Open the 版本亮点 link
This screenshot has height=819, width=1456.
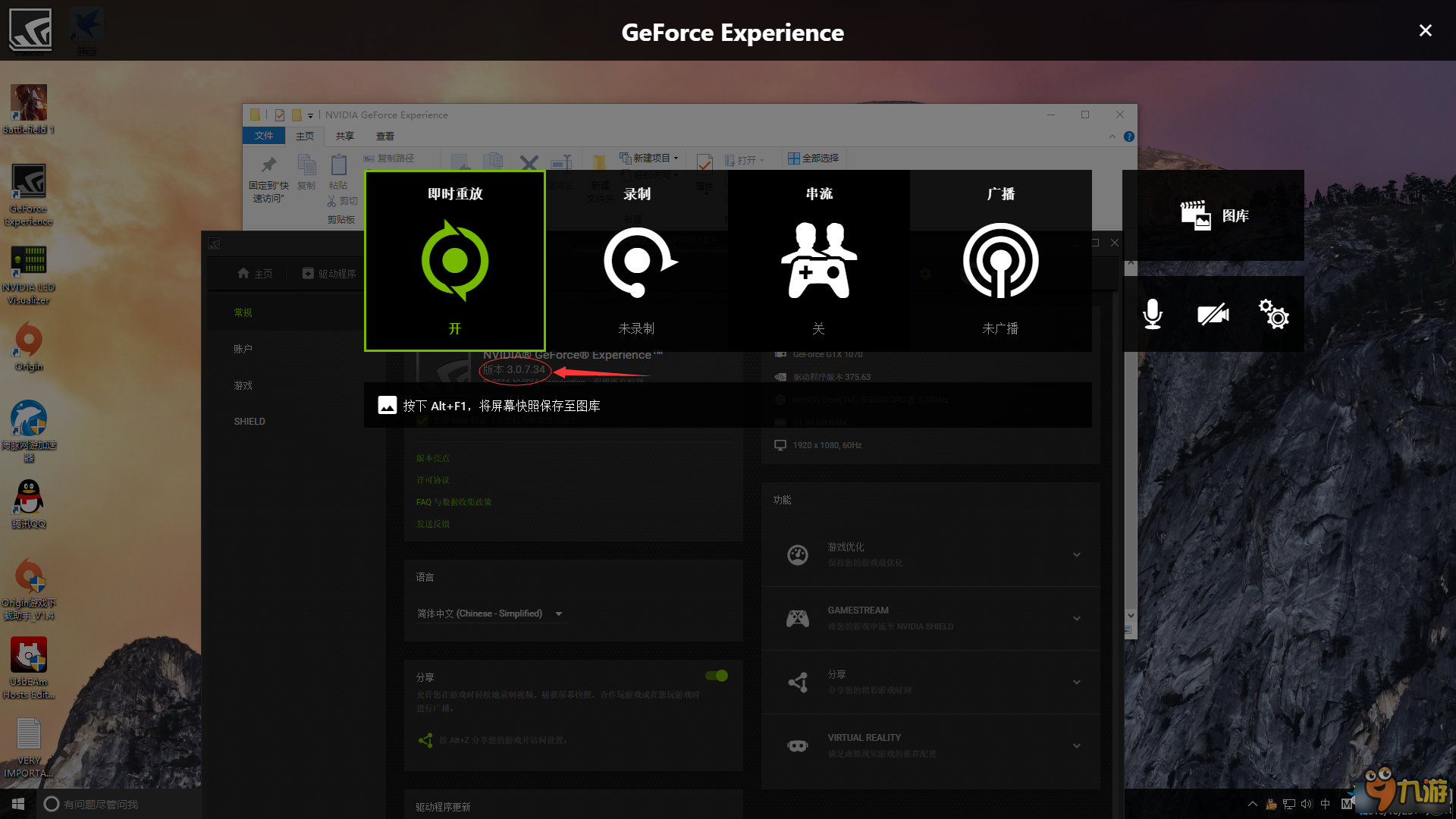(432, 458)
